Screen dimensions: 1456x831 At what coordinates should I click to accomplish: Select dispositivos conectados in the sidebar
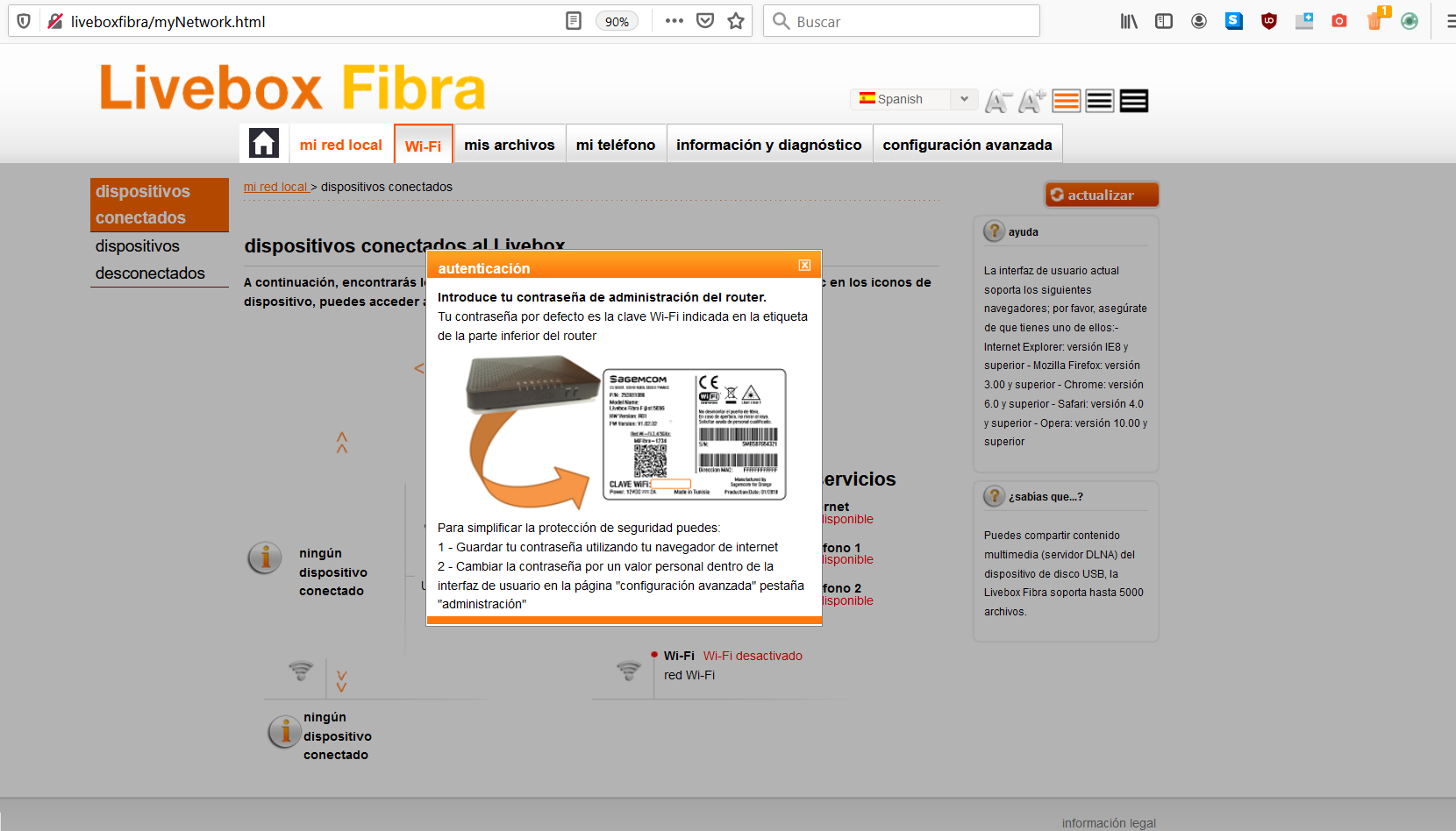pos(160,204)
